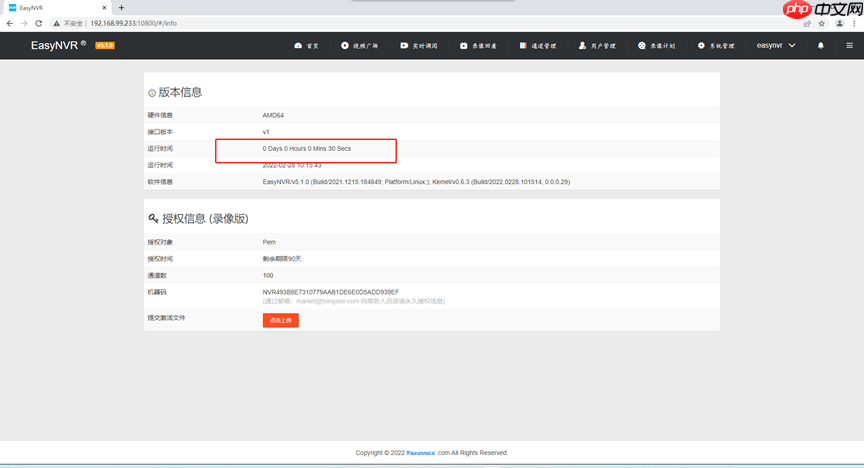Open the 录像计划 recording plan menu
This screenshot has width=864, height=468.
pos(657,46)
